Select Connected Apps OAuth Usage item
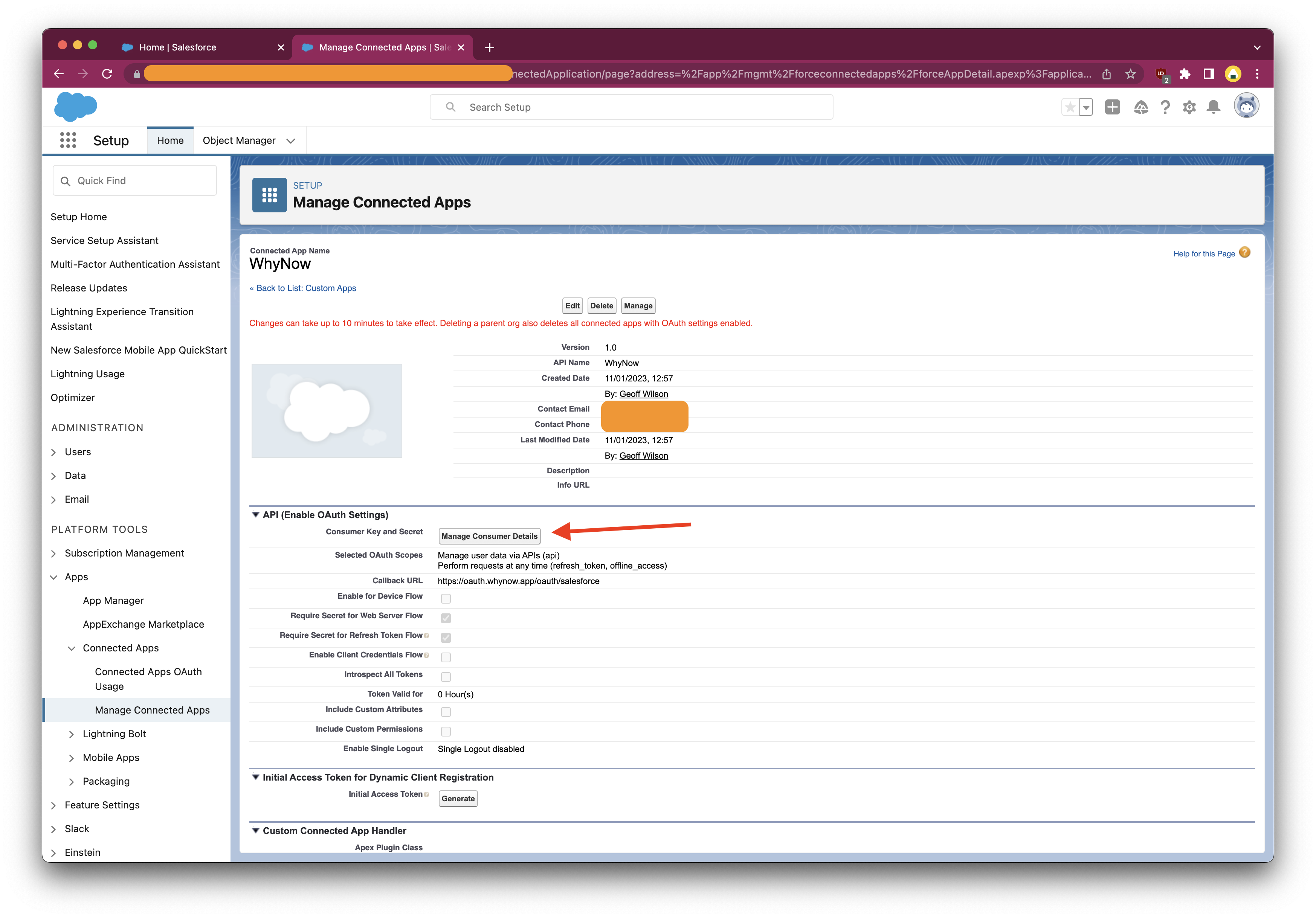This screenshot has width=1316, height=918. [x=148, y=679]
